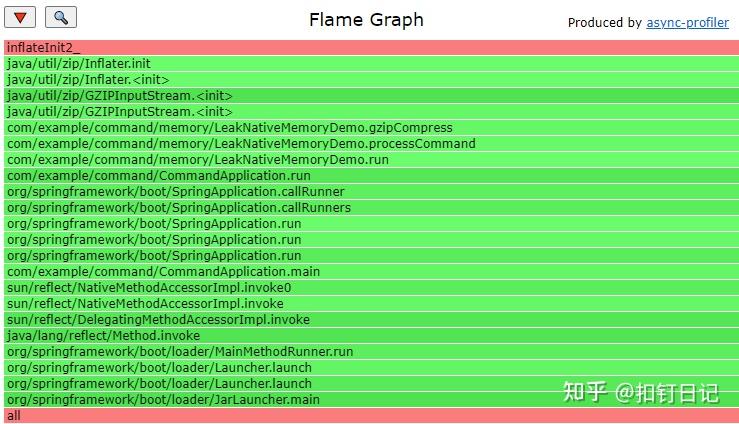This screenshot has width=739, height=424.
Task: Select the LeakNativeMemoryDemo.processCommand frame
Action: pyautogui.click(x=368, y=143)
